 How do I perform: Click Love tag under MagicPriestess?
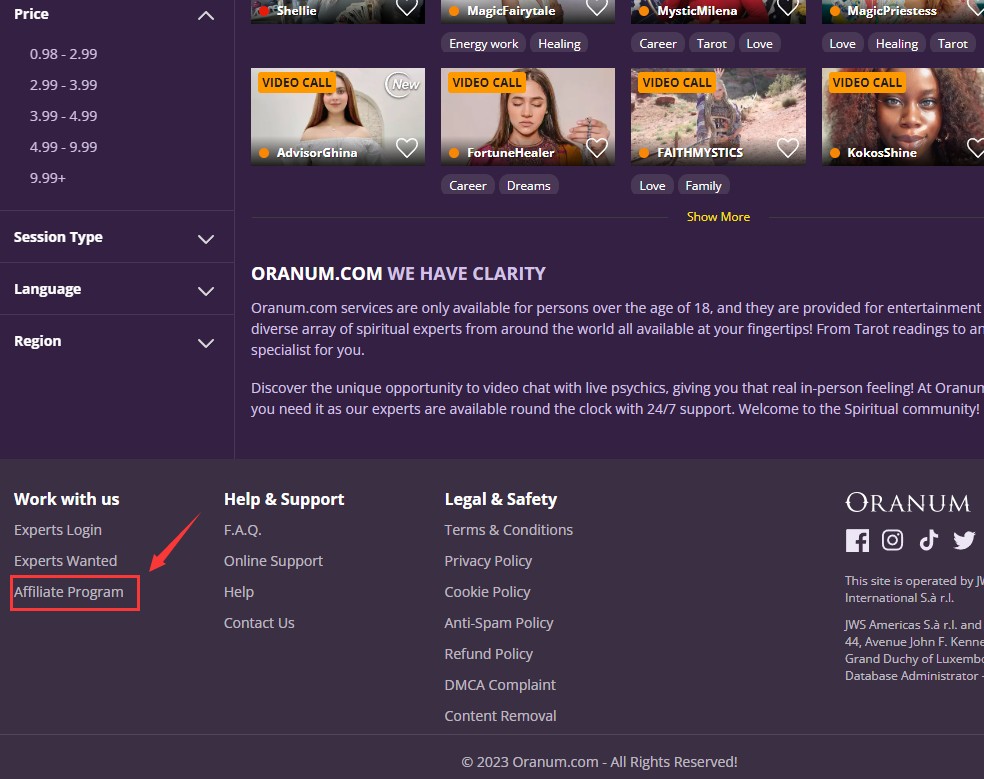[842, 43]
